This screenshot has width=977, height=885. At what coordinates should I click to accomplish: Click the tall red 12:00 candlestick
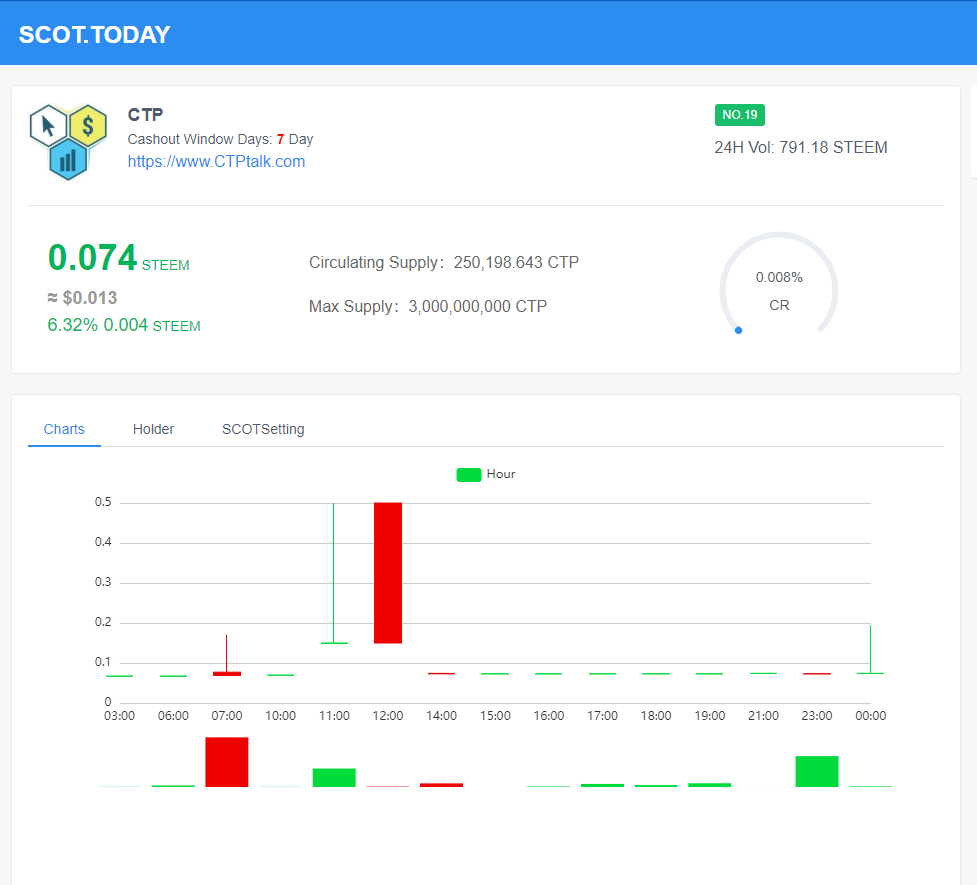pos(388,573)
